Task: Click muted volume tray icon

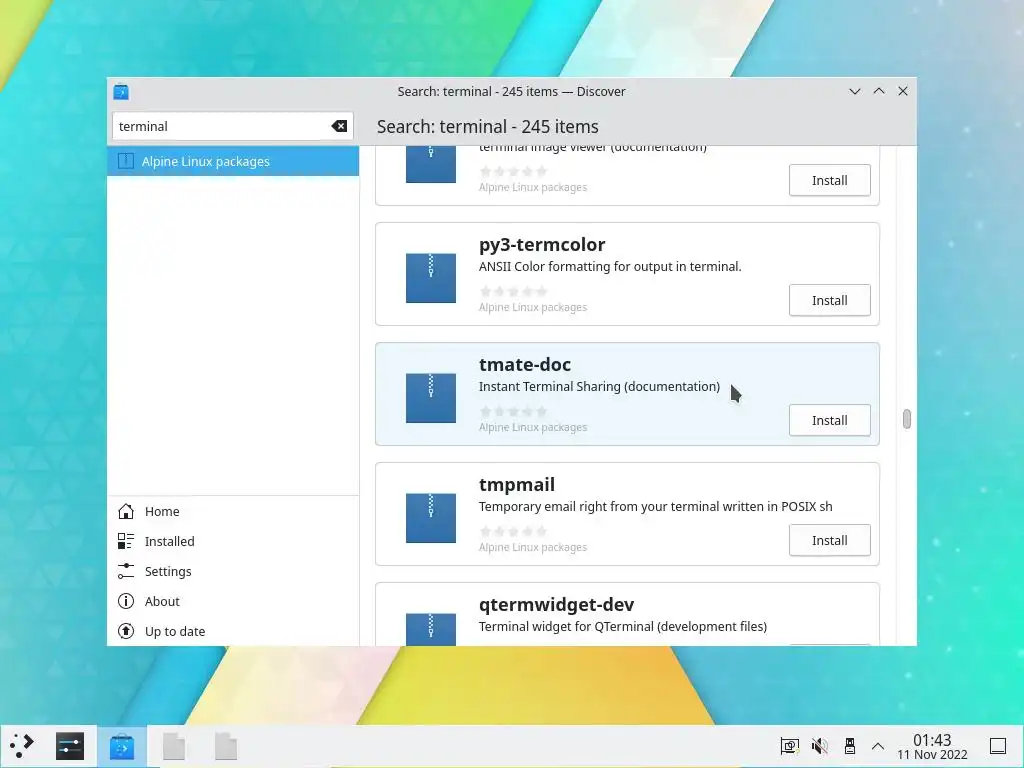Action: (820, 746)
